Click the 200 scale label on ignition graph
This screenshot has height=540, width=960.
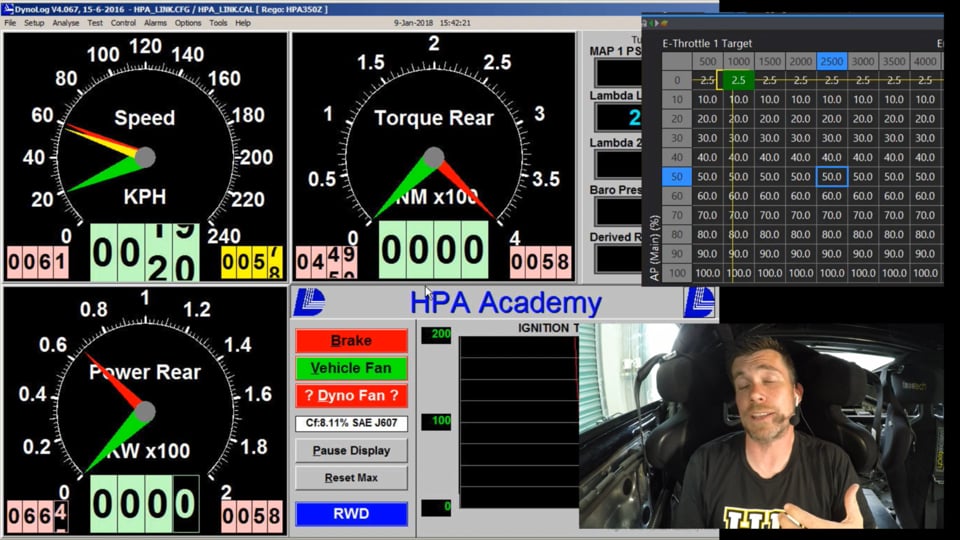click(437, 334)
